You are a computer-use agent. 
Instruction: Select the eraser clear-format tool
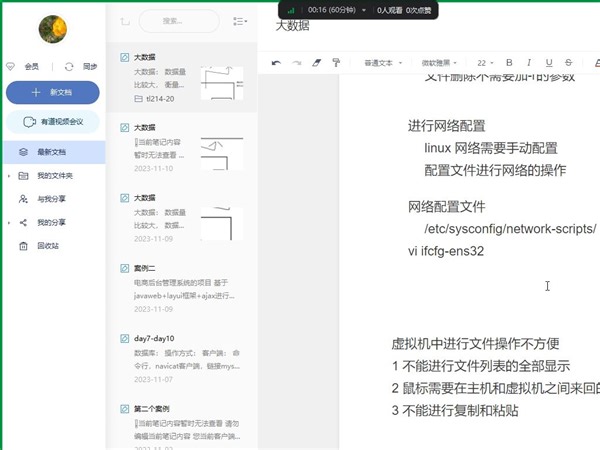click(x=316, y=63)
